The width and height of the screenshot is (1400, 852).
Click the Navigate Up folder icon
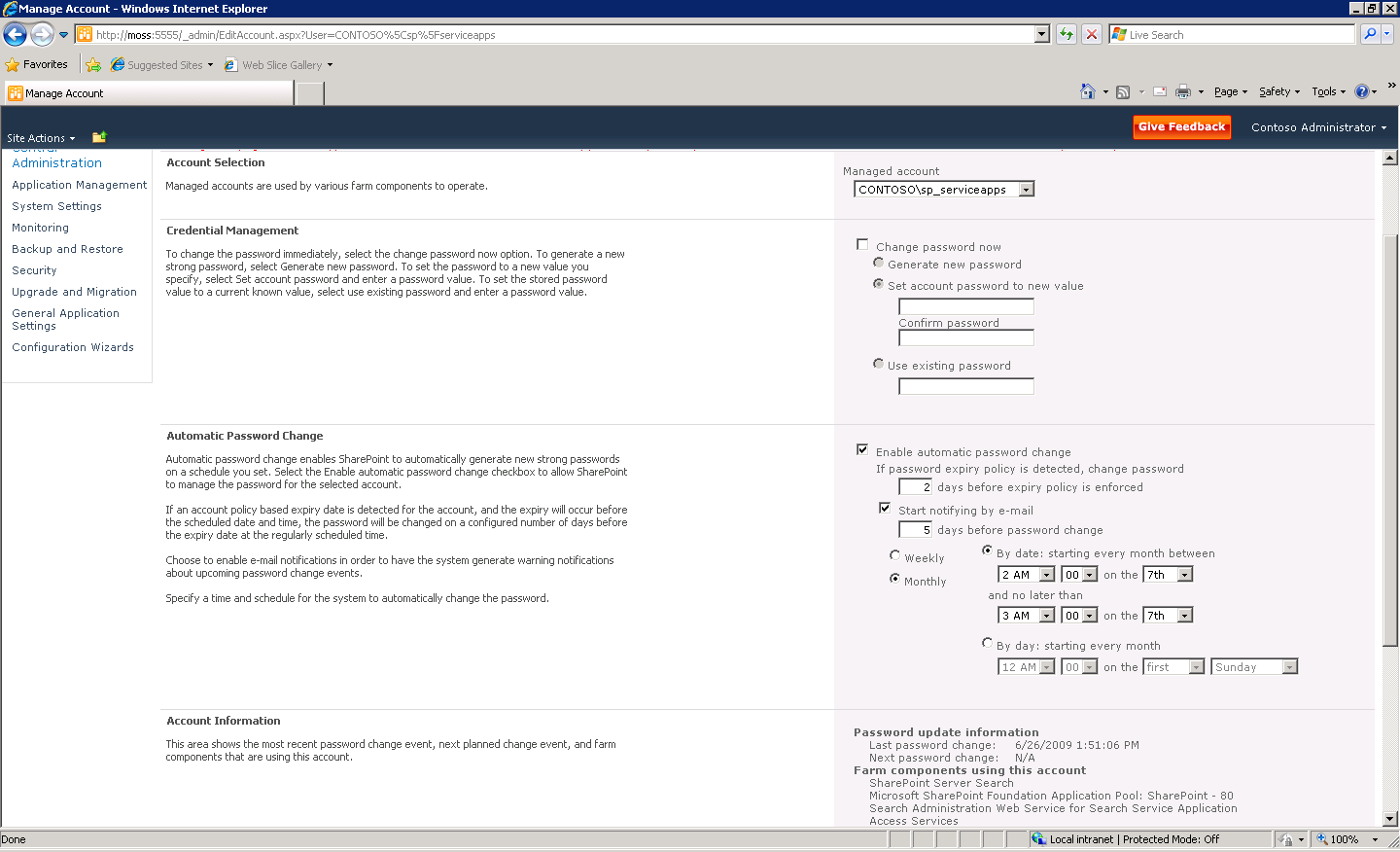pos(99,137)
